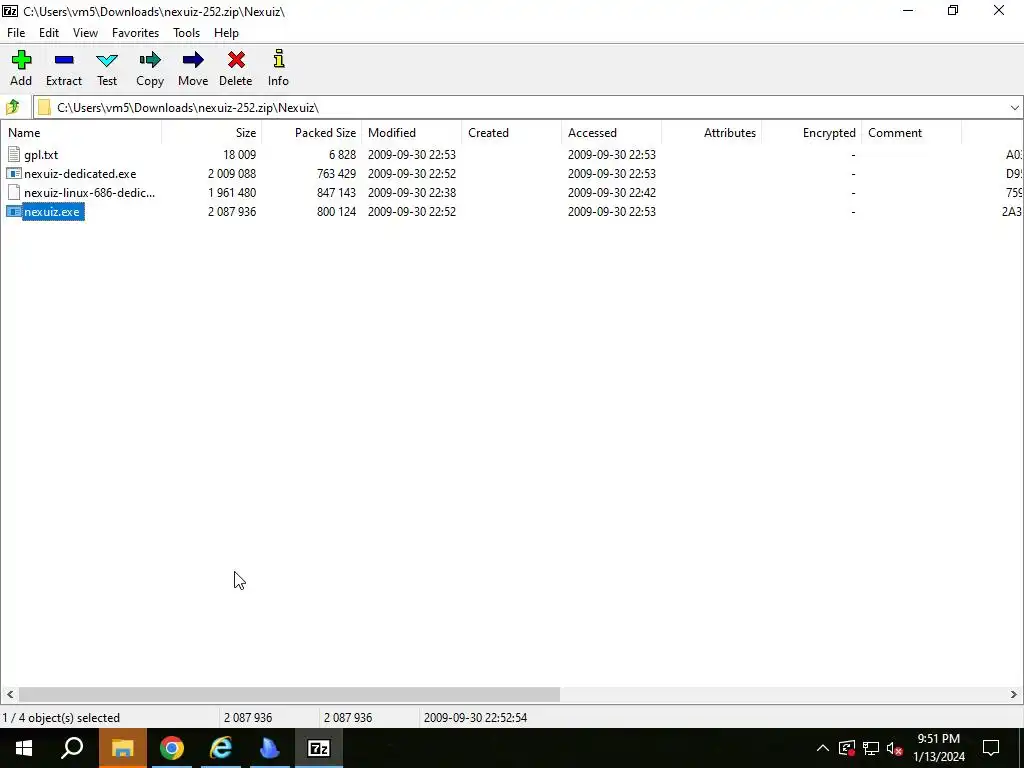The width and height of the screenshot is (1024, 768).
Task: Open the Windows Start menu
Action: point(24,748)
